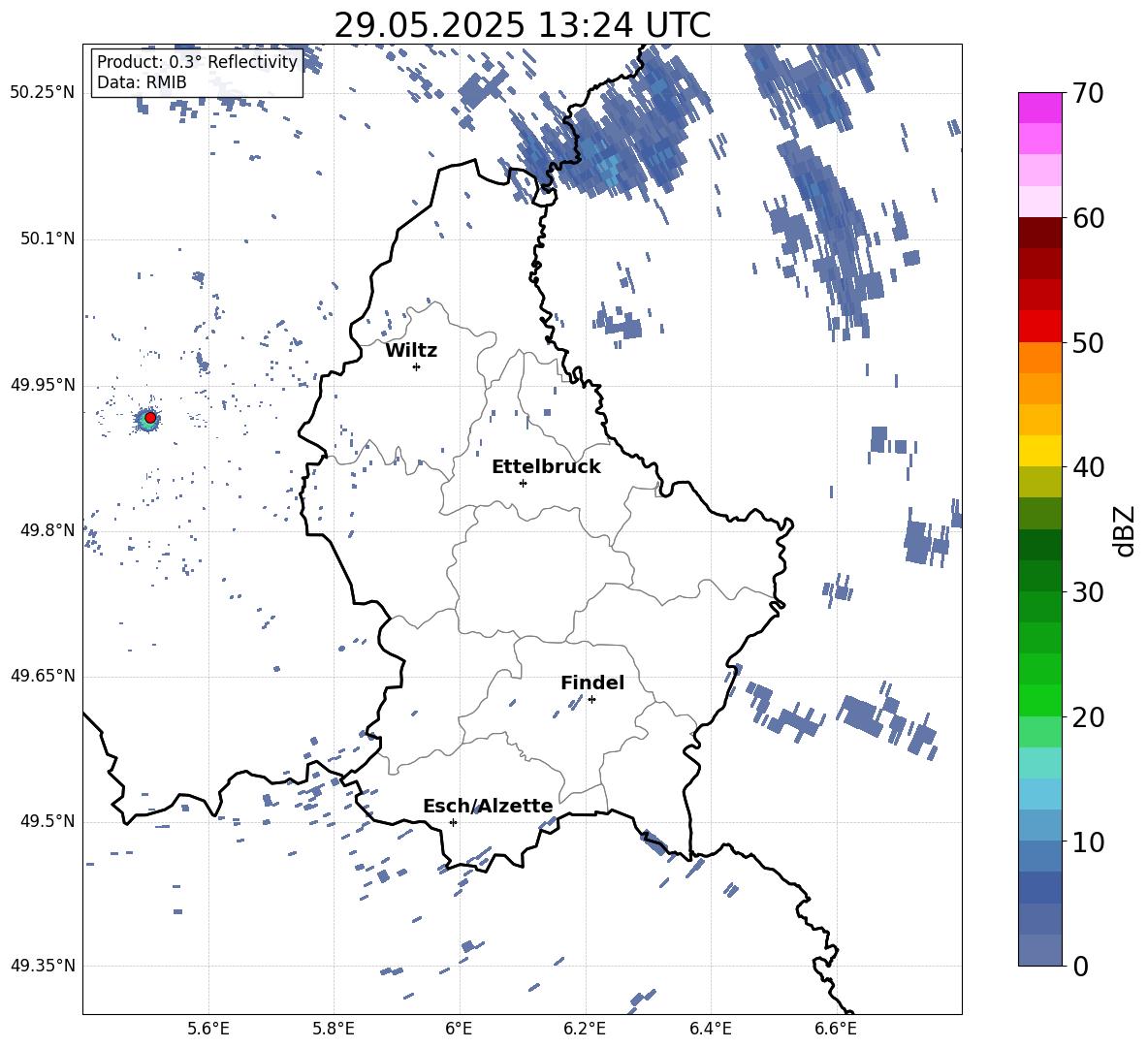1148x1048 pixels.
Task: Click the magenta top colorbar segment
Action: (1039, 108)
